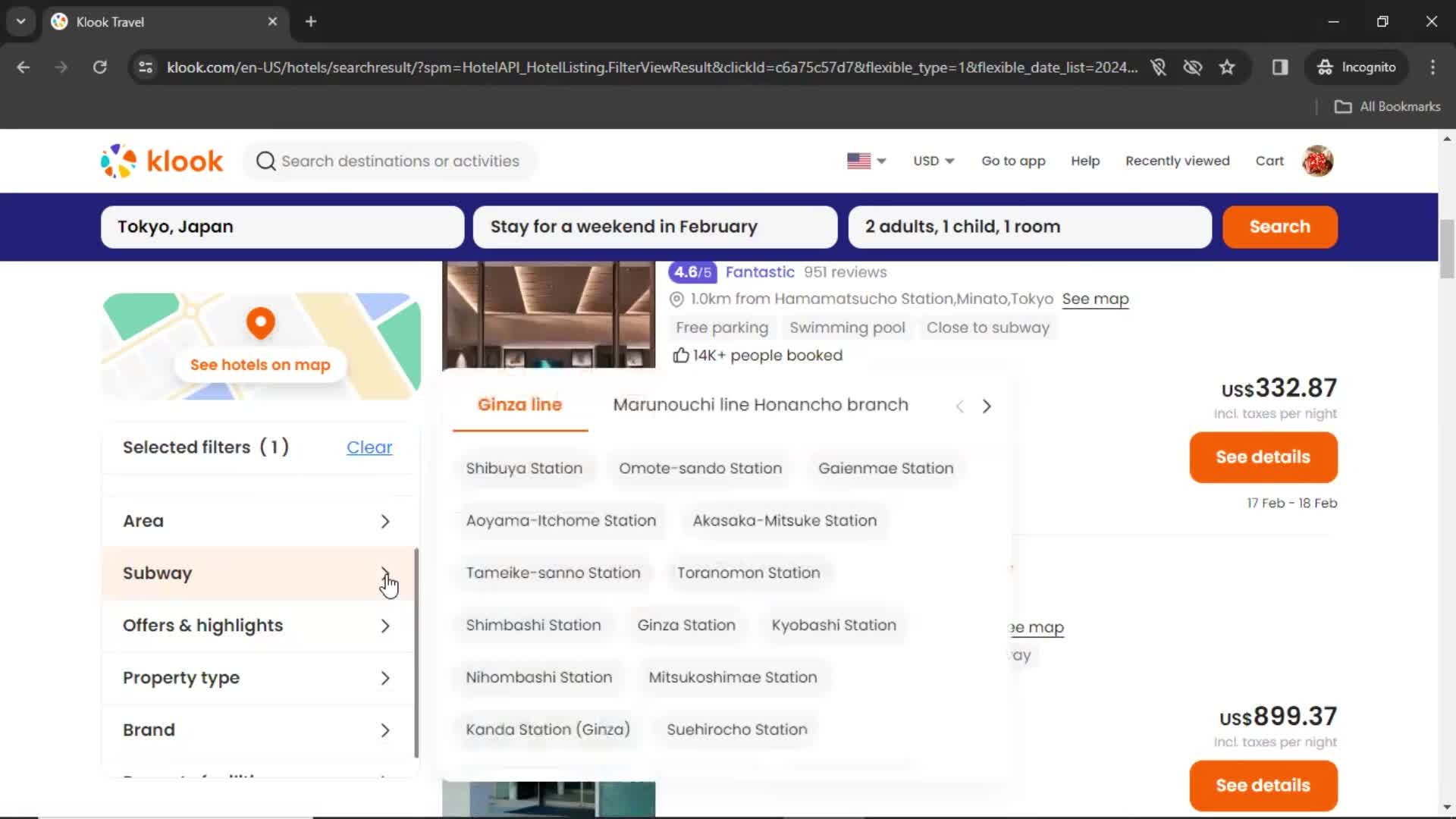Select the Suehirocho Station chip
The image size is (1456, 819).
tap(736, 730)
